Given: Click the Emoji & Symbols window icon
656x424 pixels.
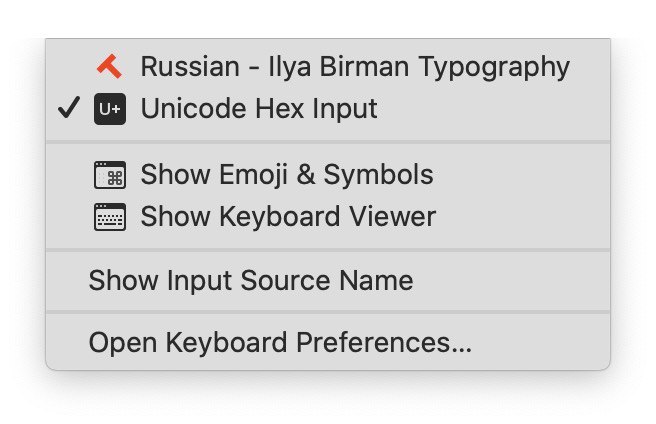Looking at the screenshot, I should click(x=110, y=175).
